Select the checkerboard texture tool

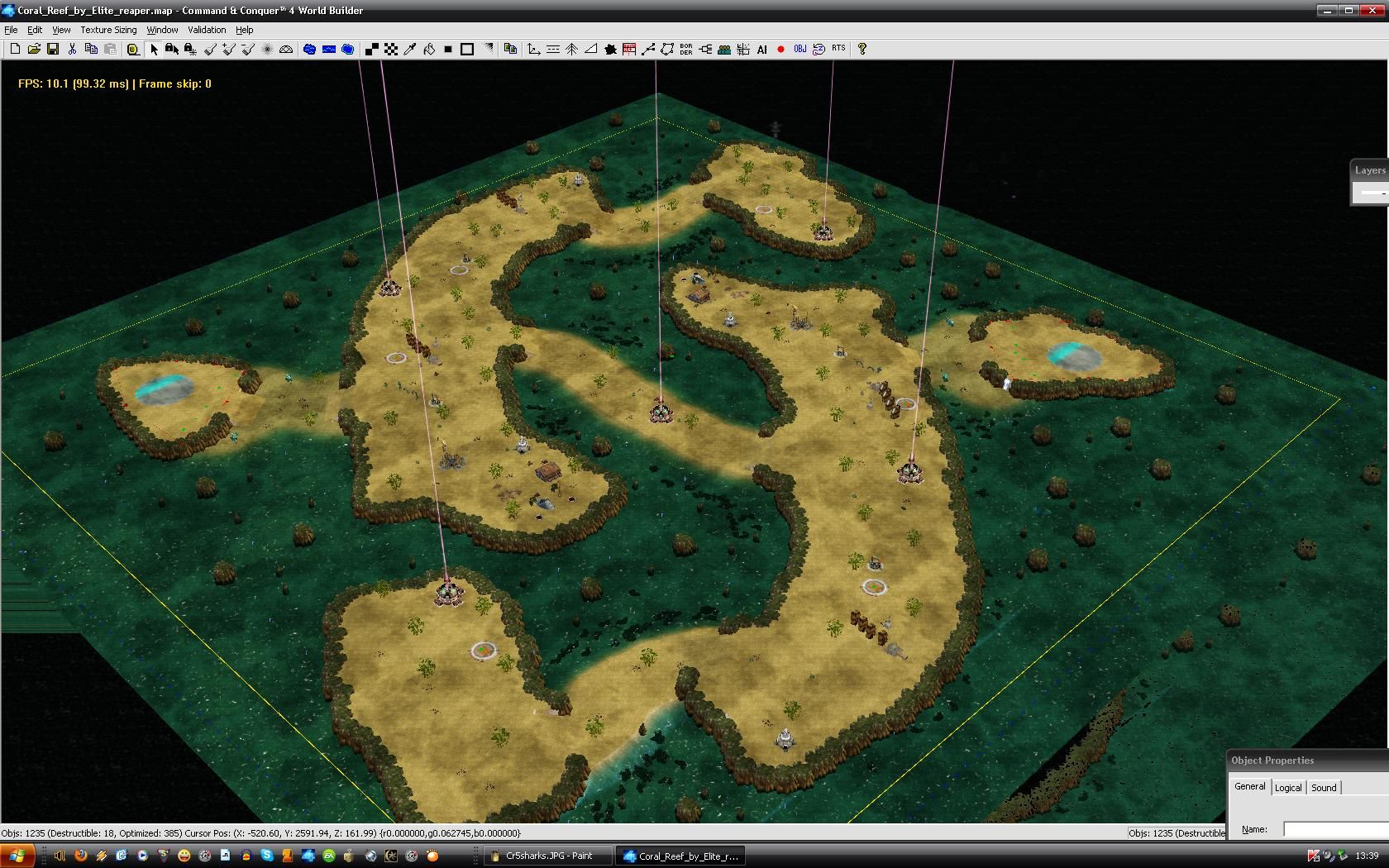pyautogui.click(x=391, y=49)
